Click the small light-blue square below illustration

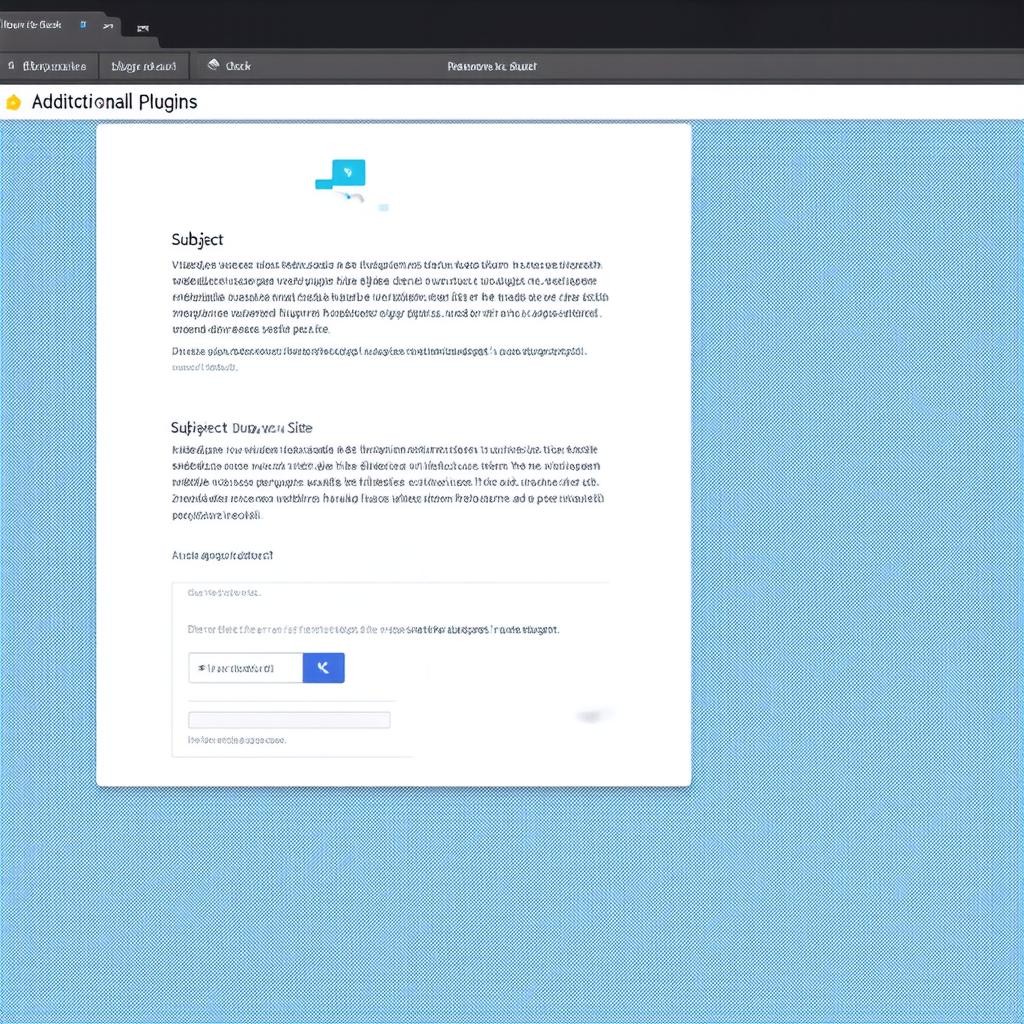point(383,207)
